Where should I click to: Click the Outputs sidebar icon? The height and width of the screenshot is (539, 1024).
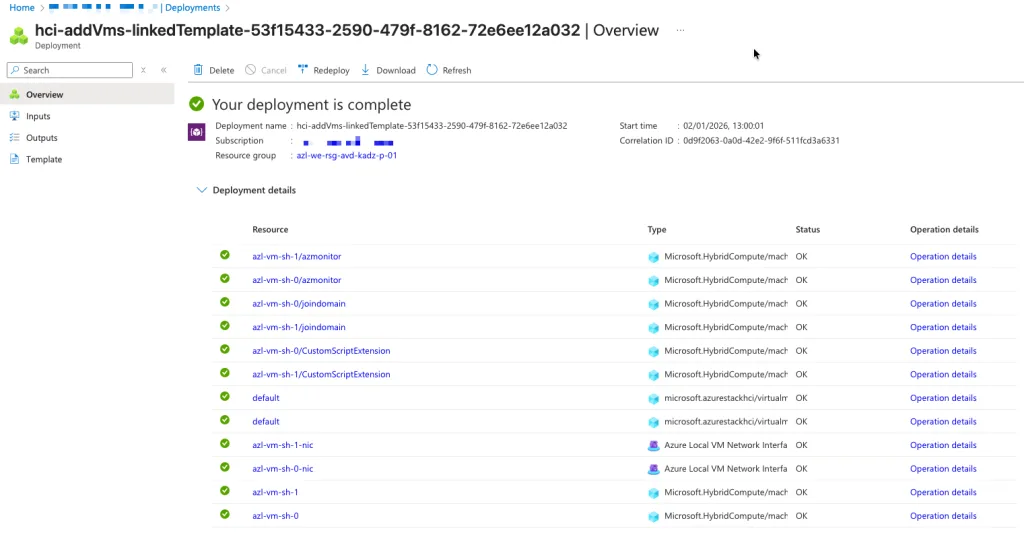14,138
